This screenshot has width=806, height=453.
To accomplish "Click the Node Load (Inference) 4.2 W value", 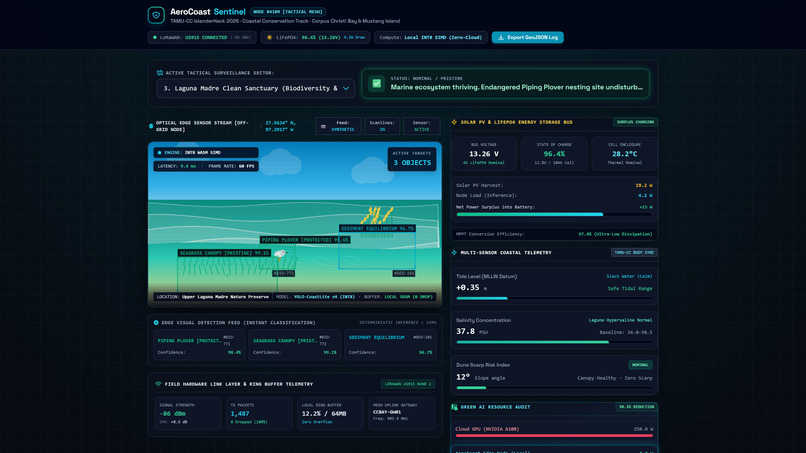I will pyautogui.click(x=645, y=195).
